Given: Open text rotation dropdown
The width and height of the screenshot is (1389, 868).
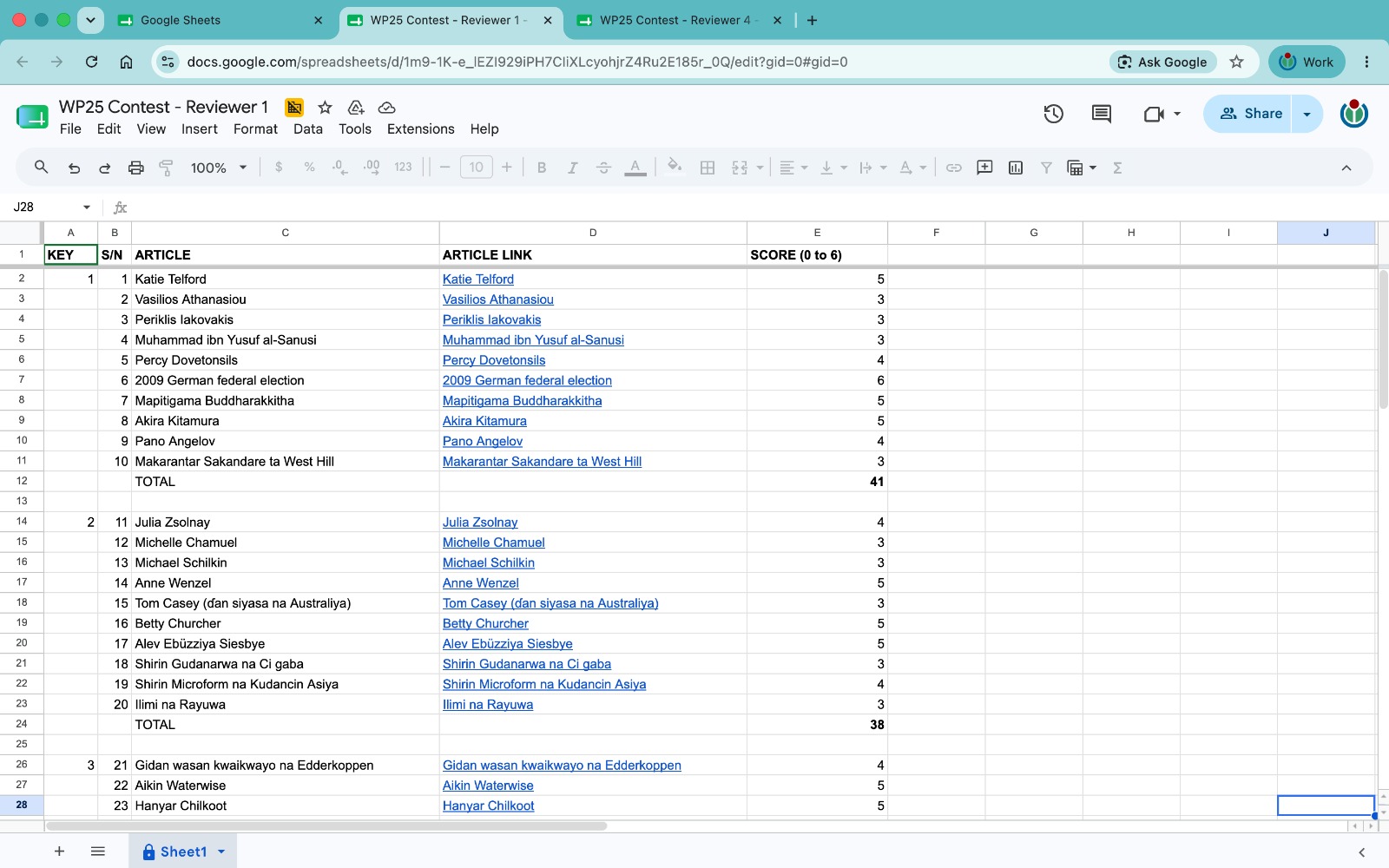Looking at the screenshot, I should tap(912, 168).
